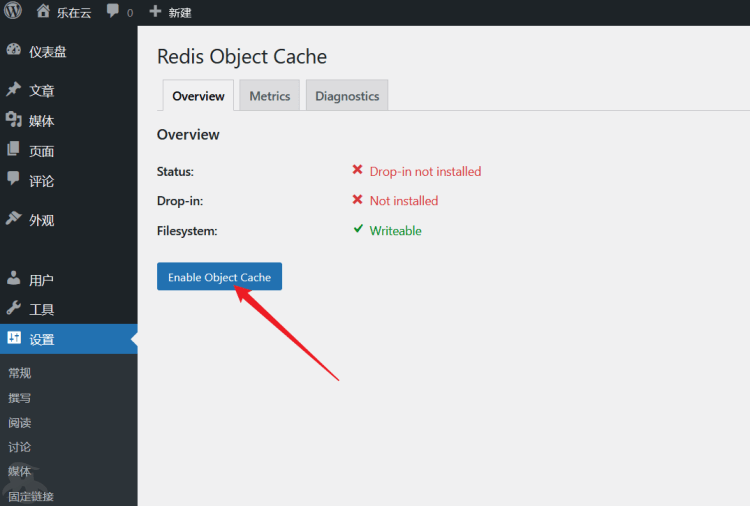Click the 外观 paintbrush icon
This screenshot has height=506, width=750.
coord(14,218)
